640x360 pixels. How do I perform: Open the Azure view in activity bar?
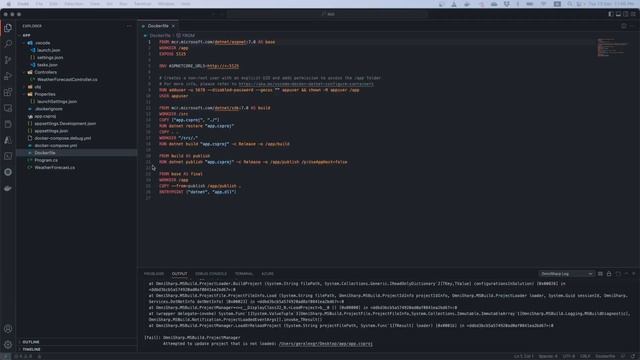point(8,140)
